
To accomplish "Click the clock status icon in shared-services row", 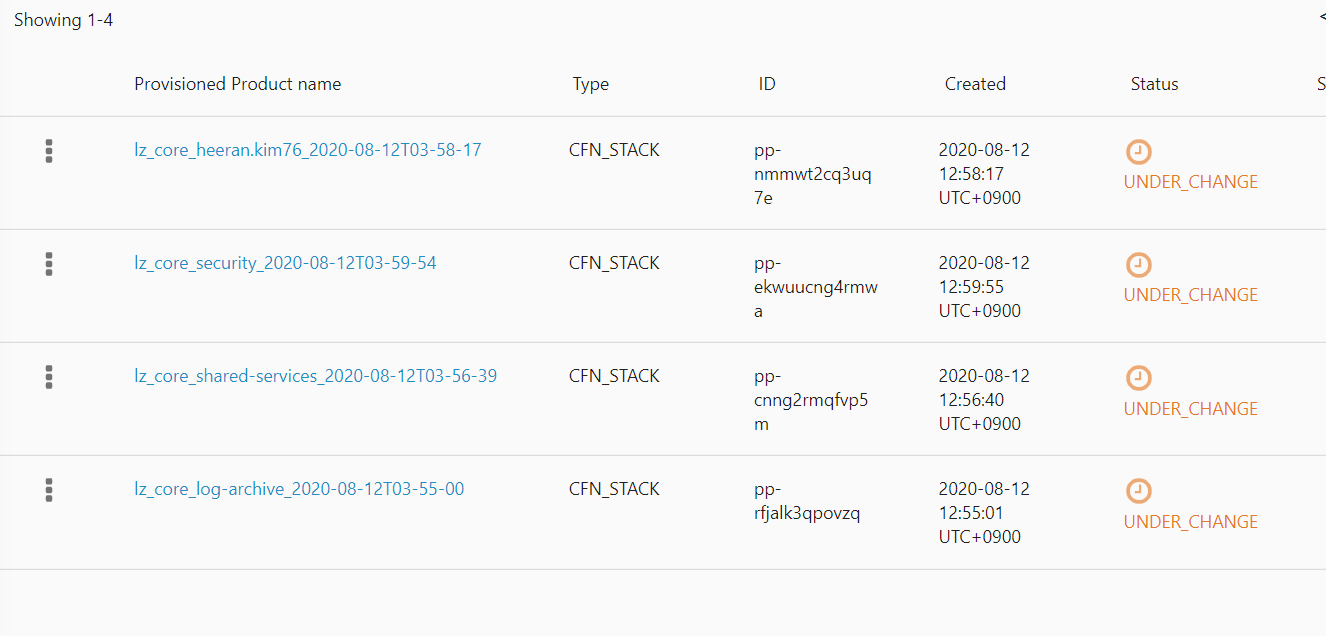I will (1139, 378).
